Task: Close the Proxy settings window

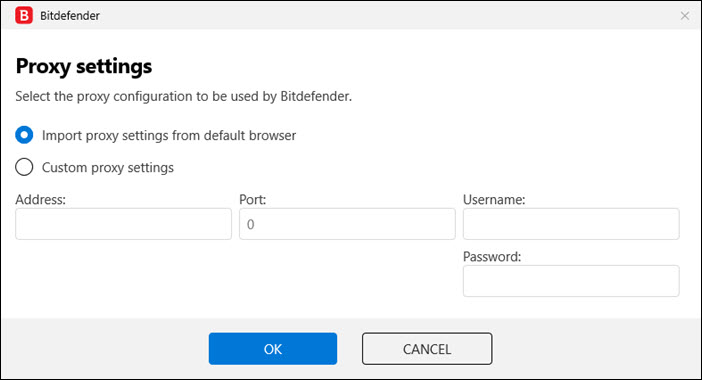Action: tap(685, 16)
